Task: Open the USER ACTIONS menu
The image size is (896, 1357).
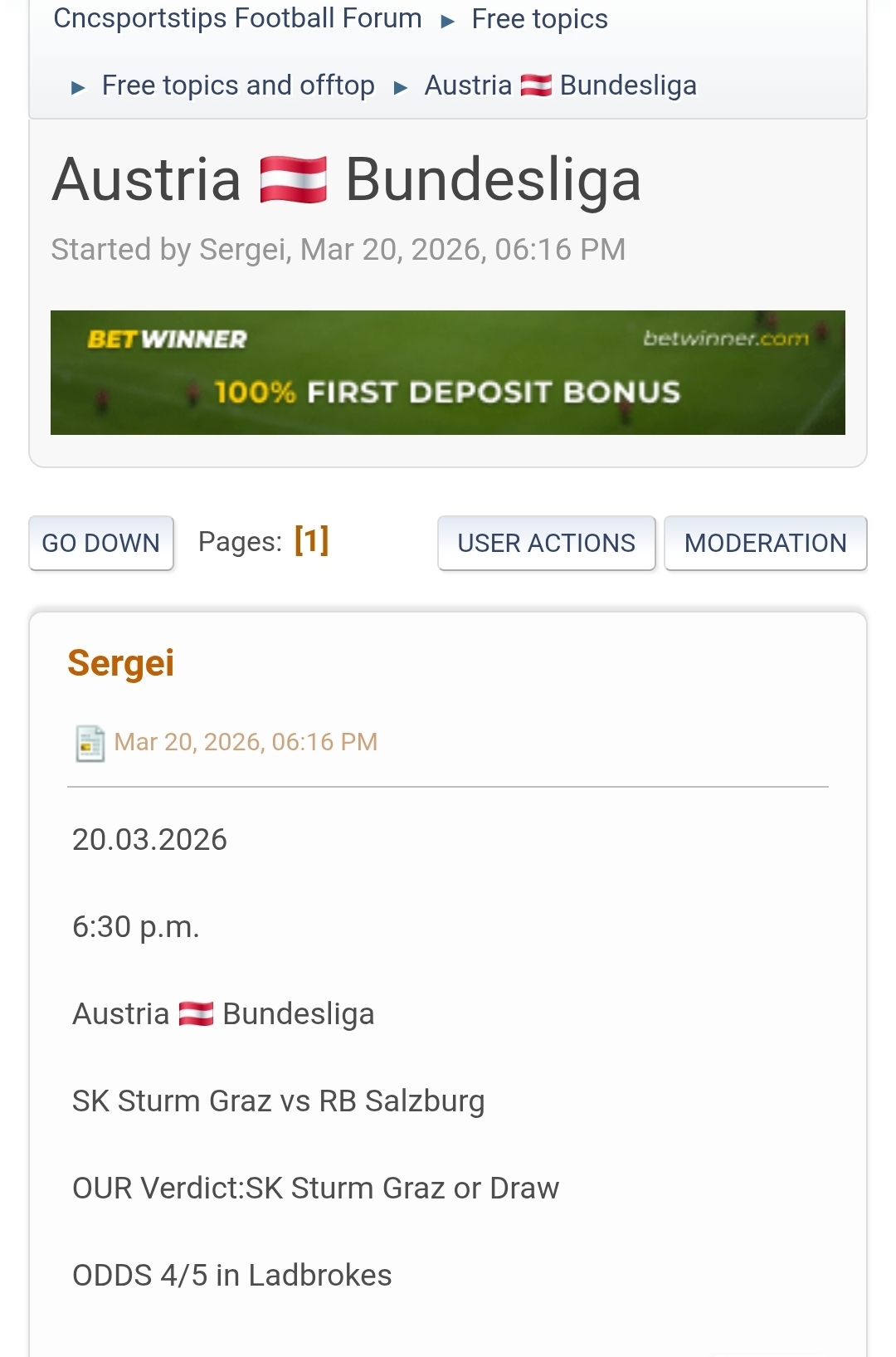Action: click(x=546, y=543)
